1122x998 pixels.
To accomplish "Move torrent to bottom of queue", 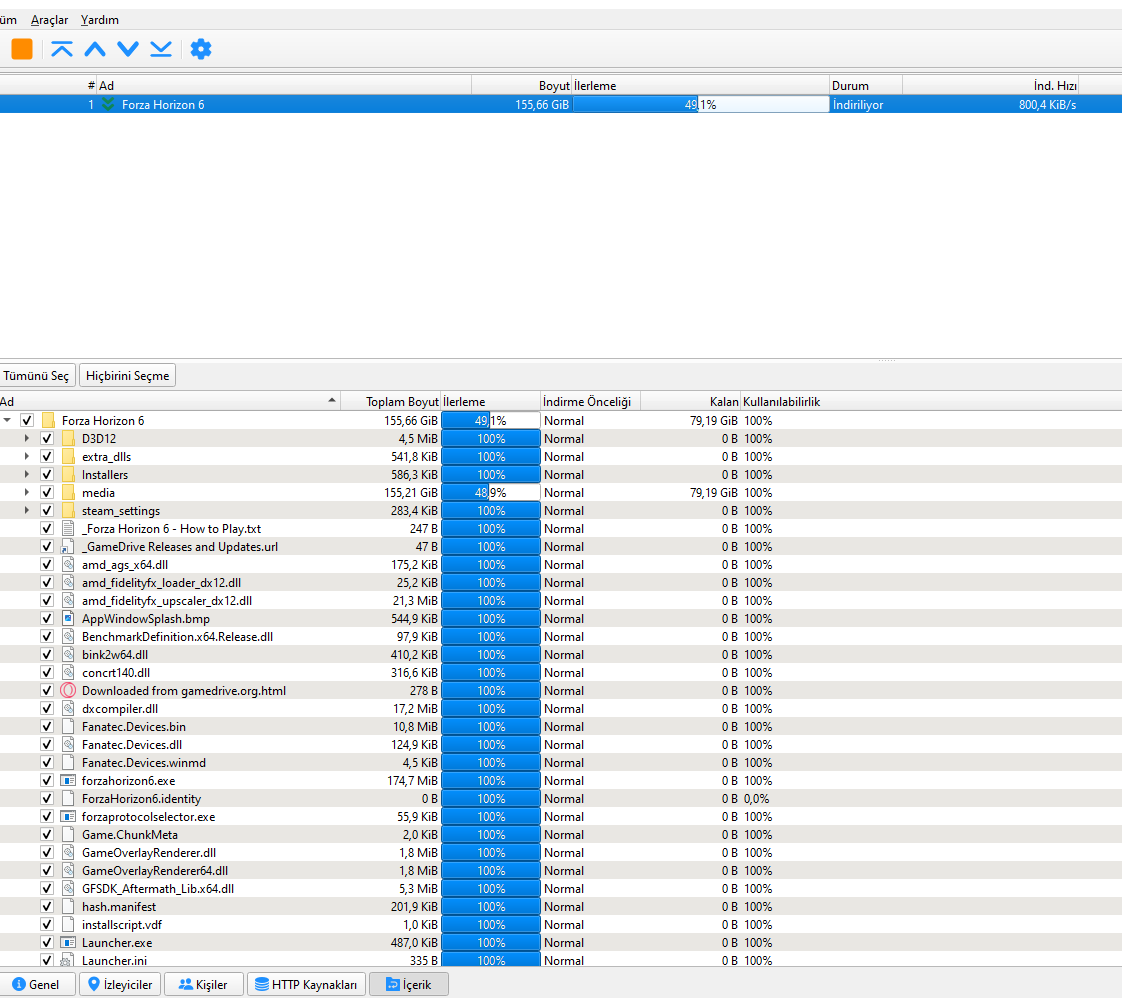I will tap(161, 49).
